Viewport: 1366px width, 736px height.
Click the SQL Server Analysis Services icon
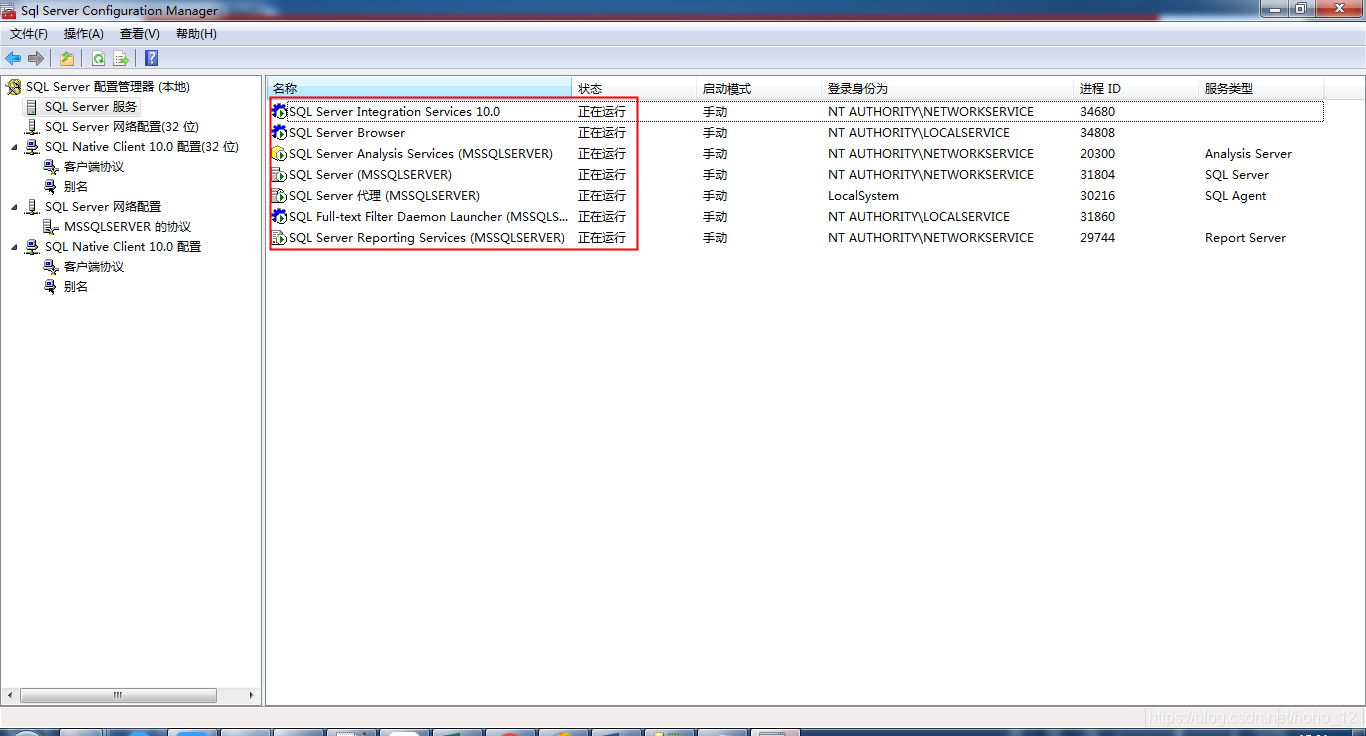280,154
